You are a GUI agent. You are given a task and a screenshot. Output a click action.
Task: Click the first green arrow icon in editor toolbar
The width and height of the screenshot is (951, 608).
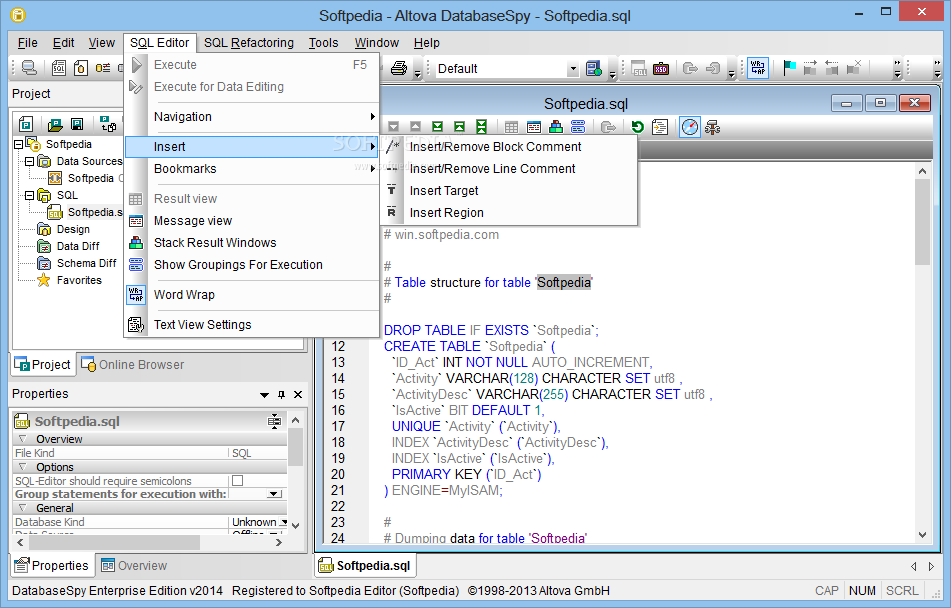(x=437, y=126)
